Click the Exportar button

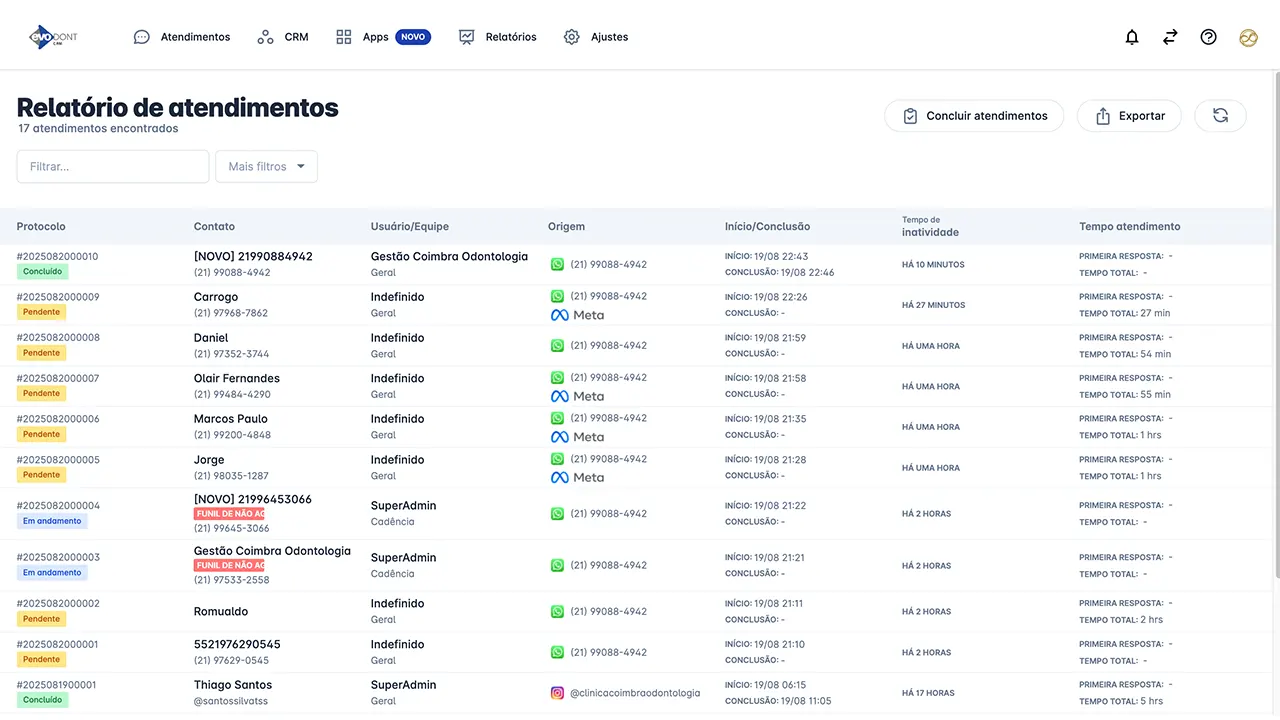click(x=1129, y=116)
